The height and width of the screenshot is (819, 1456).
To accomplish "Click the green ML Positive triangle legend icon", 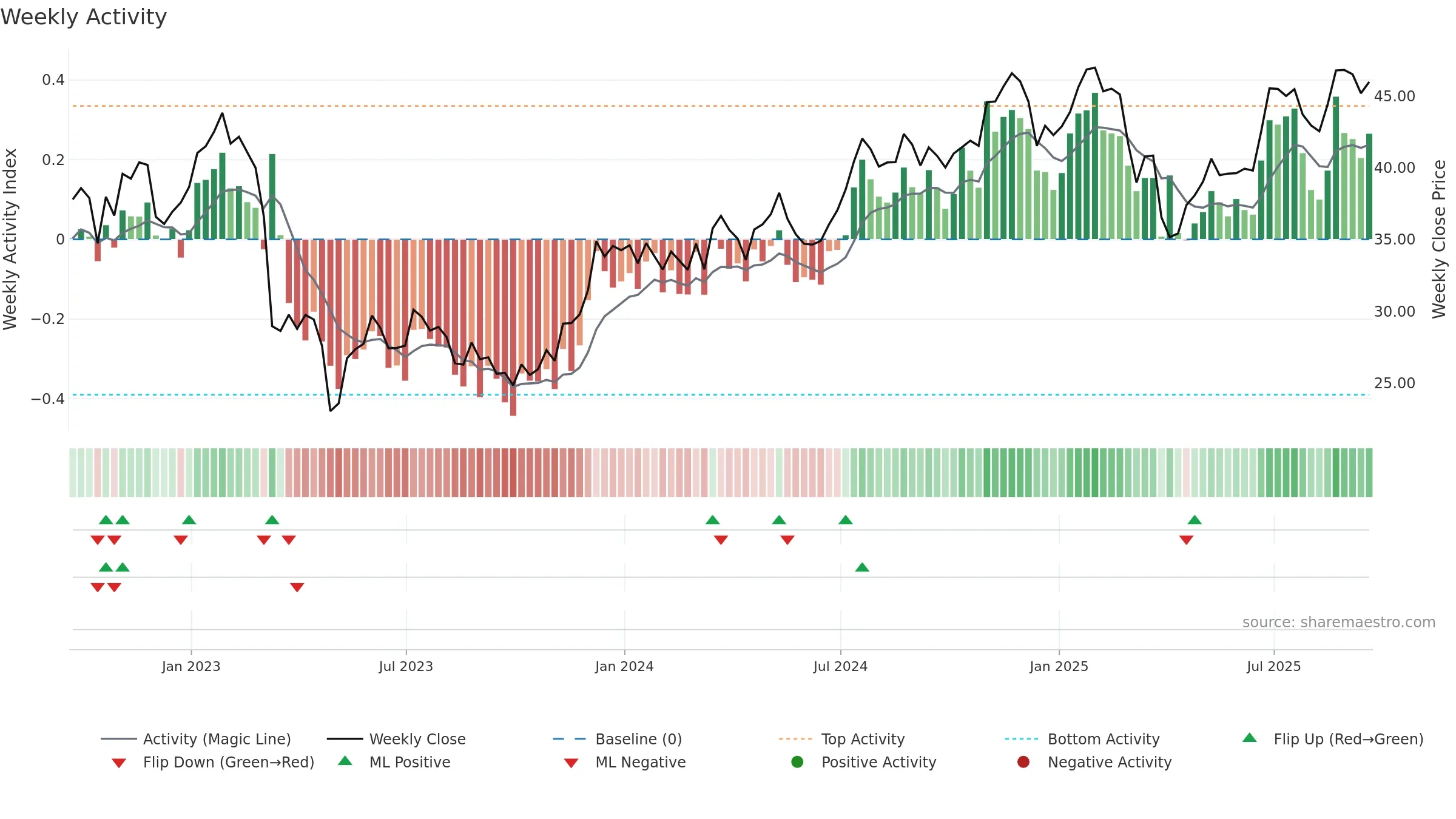I will coord(345,761).
